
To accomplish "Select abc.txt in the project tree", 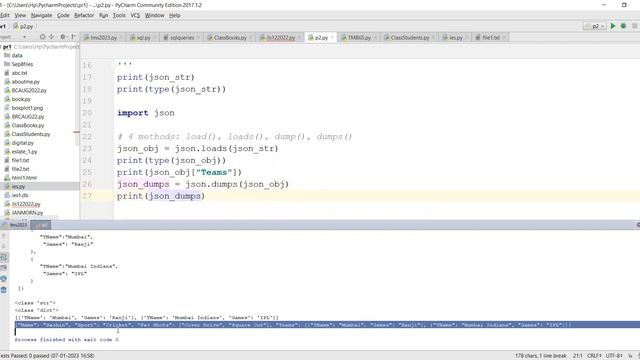I will 19,73.
